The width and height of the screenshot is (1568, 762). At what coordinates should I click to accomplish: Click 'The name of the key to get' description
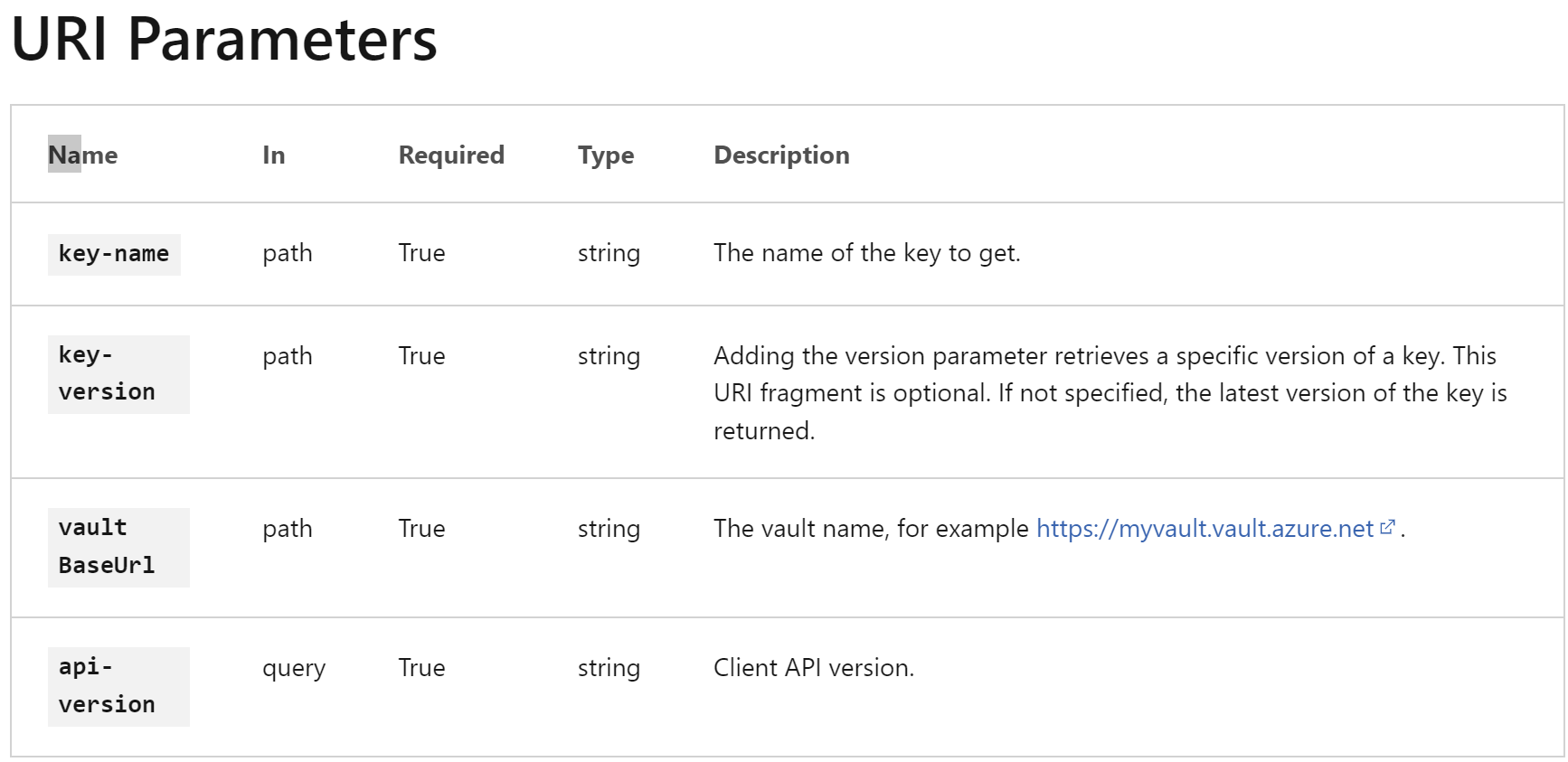(x=866, y=253)
